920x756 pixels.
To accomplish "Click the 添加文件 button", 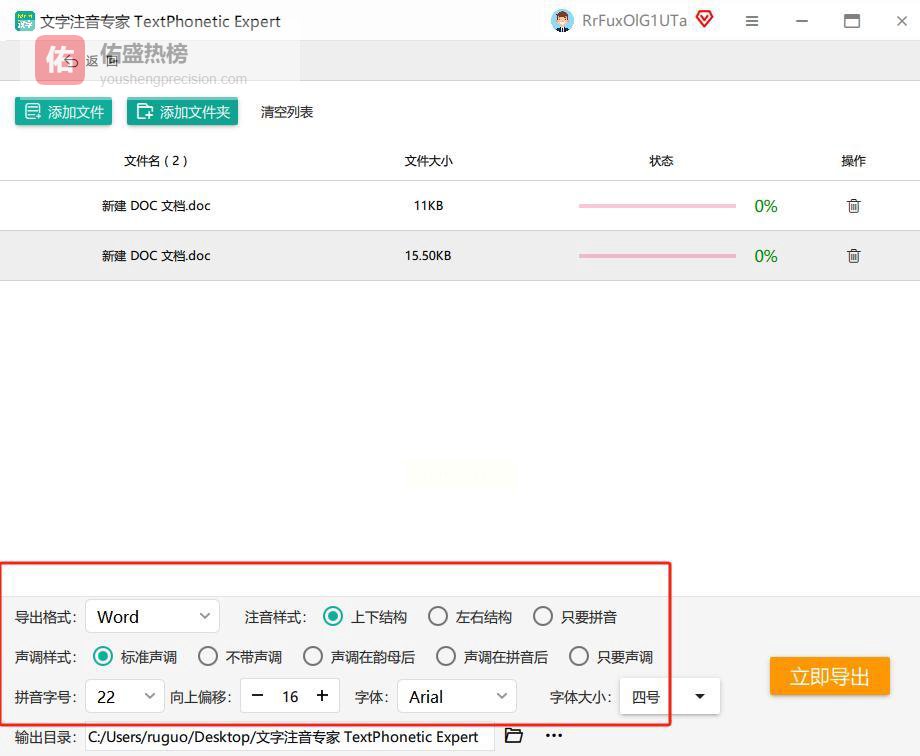I will pyautogui.click(x=64, y=112).
